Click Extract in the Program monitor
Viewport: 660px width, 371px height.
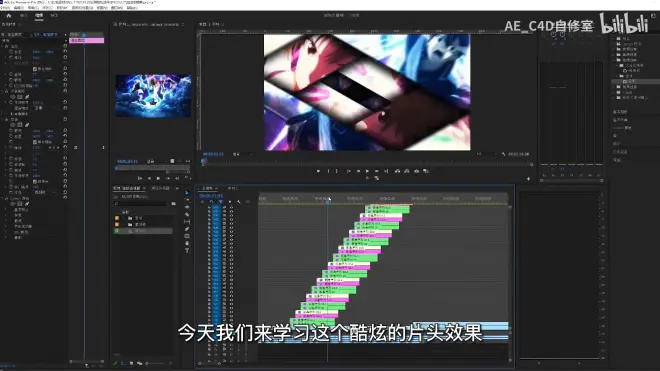click(x=407, y=171)
